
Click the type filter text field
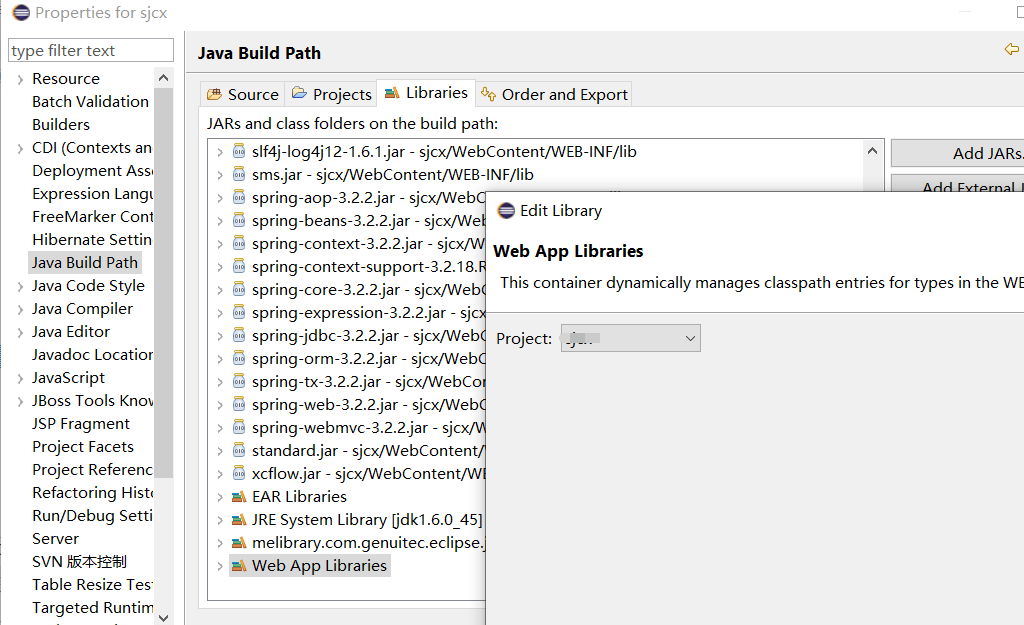[91, 50]
